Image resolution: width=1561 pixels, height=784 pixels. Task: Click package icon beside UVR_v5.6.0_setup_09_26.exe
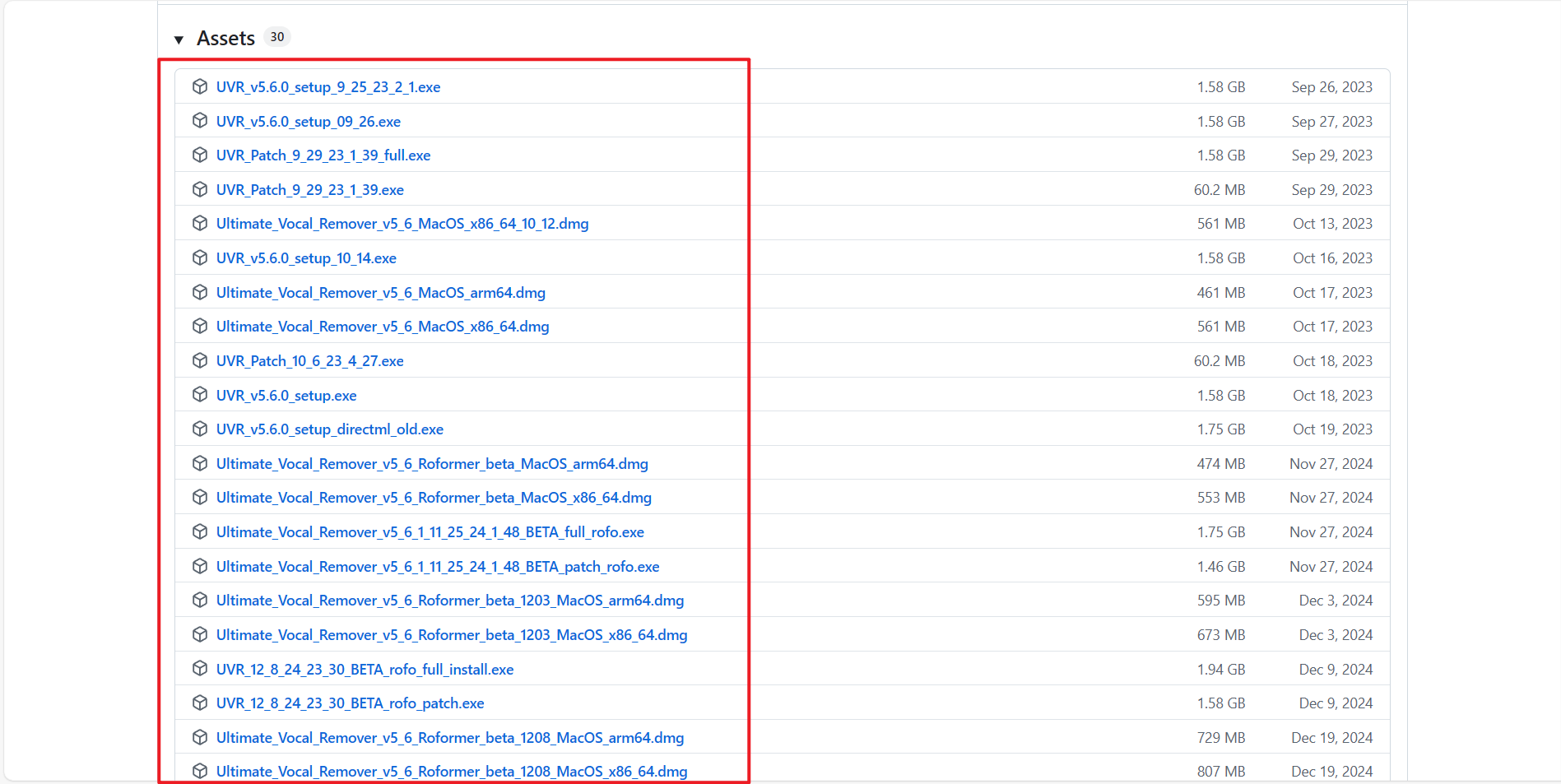(200, 121)
